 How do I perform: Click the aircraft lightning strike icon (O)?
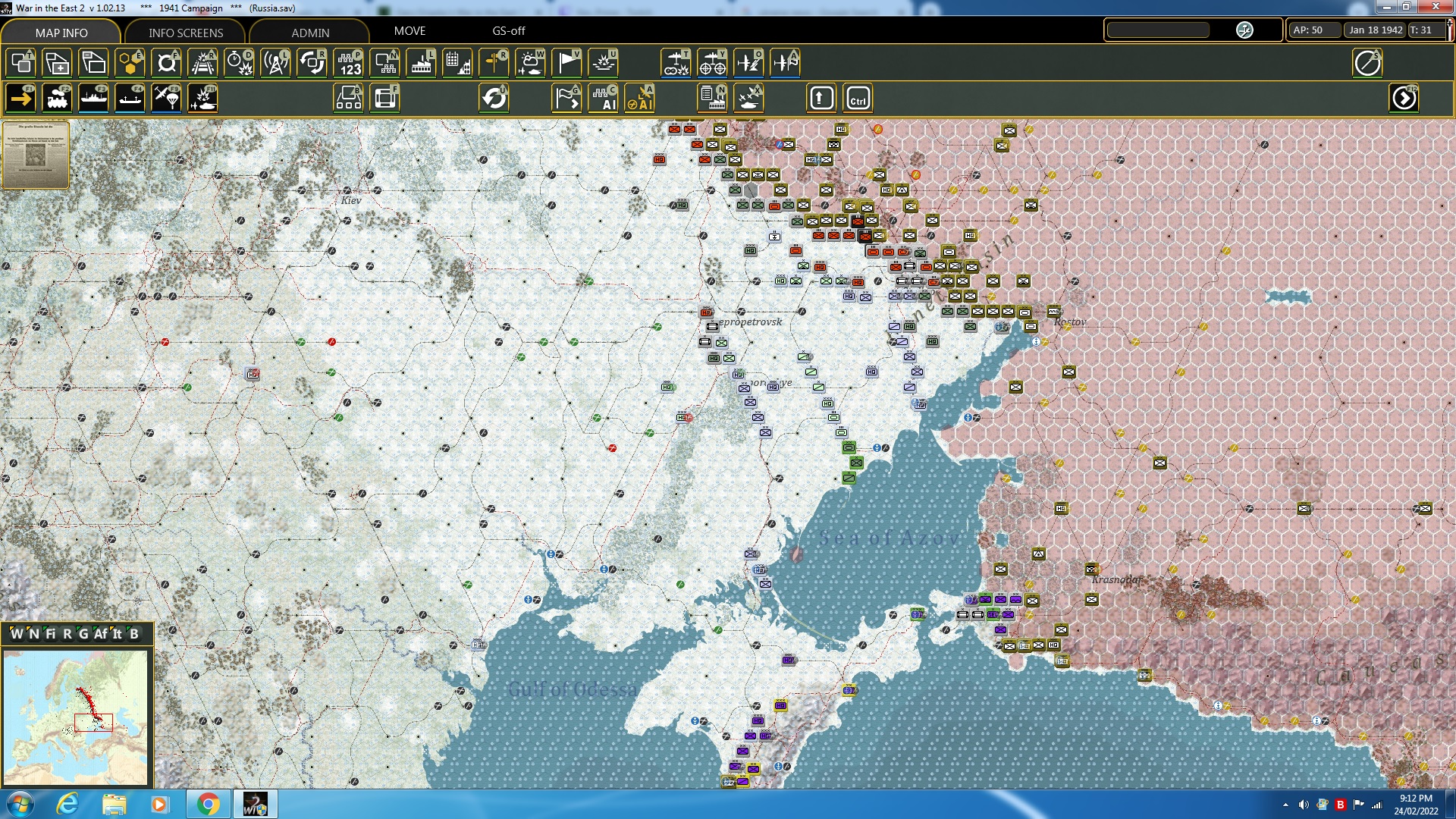(748, 63)
